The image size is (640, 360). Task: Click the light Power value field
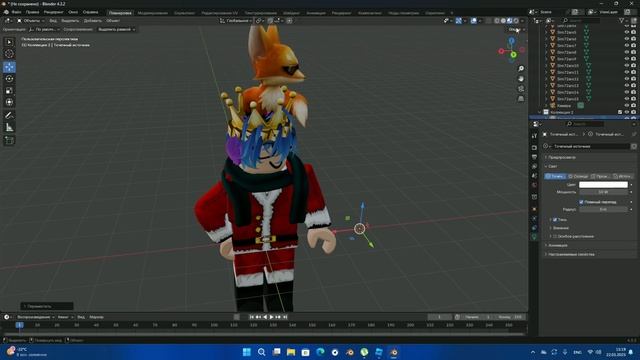pyautogui.click(x=603, y=192)
